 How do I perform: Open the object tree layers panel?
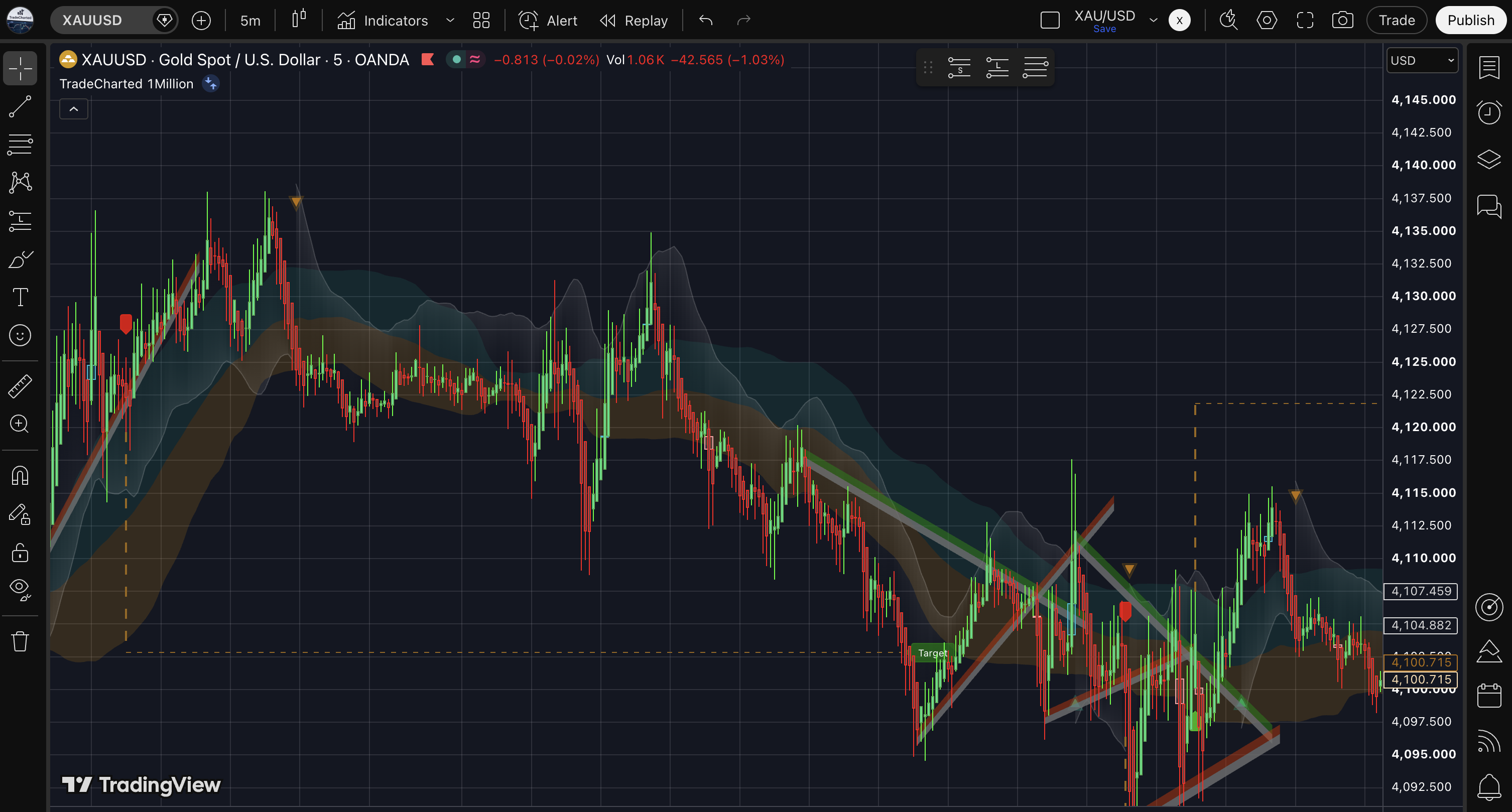click(x=1489, y=160)
